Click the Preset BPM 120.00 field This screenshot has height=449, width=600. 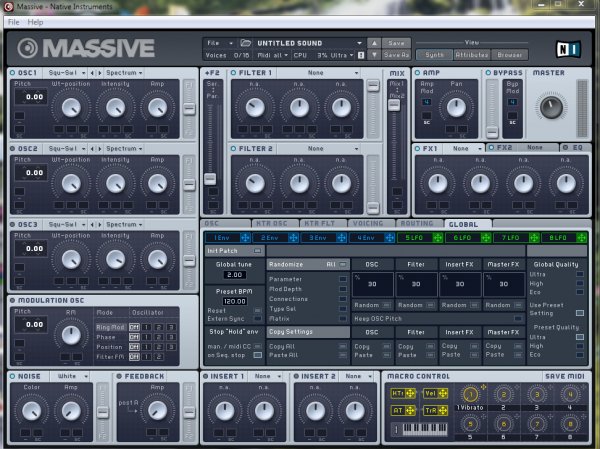234,301
